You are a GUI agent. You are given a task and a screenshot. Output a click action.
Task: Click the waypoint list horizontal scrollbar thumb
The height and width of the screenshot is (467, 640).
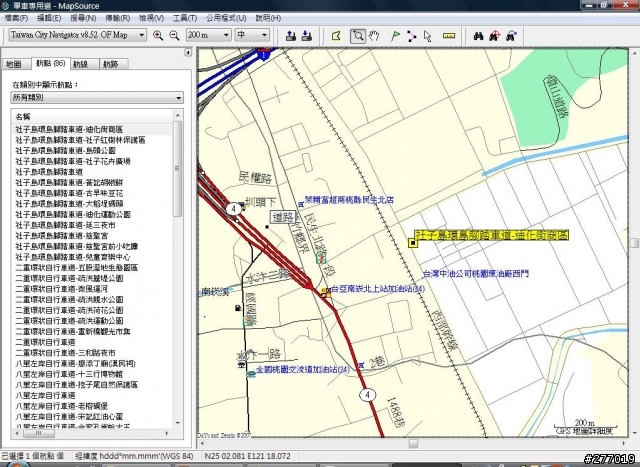(x=38, y=434)
